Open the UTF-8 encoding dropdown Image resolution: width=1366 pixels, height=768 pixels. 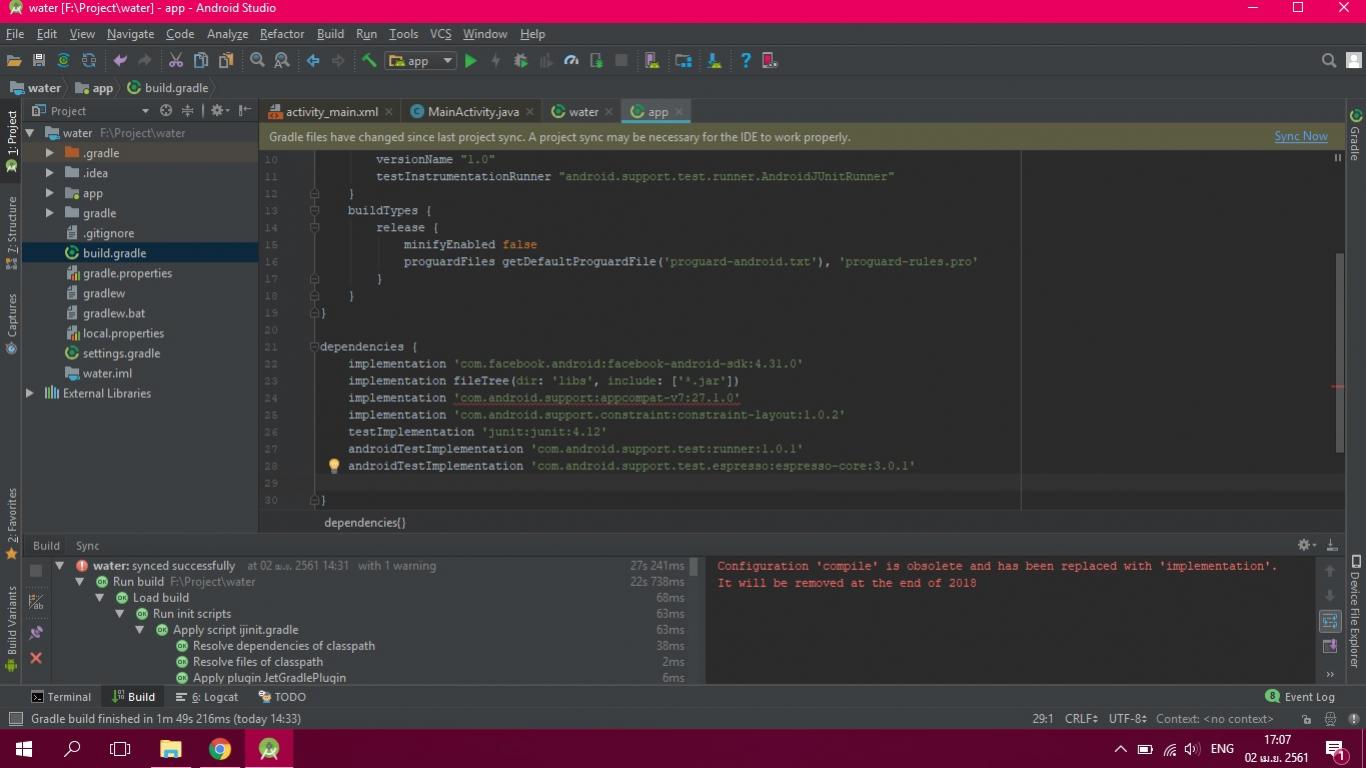pos(1127,719)
